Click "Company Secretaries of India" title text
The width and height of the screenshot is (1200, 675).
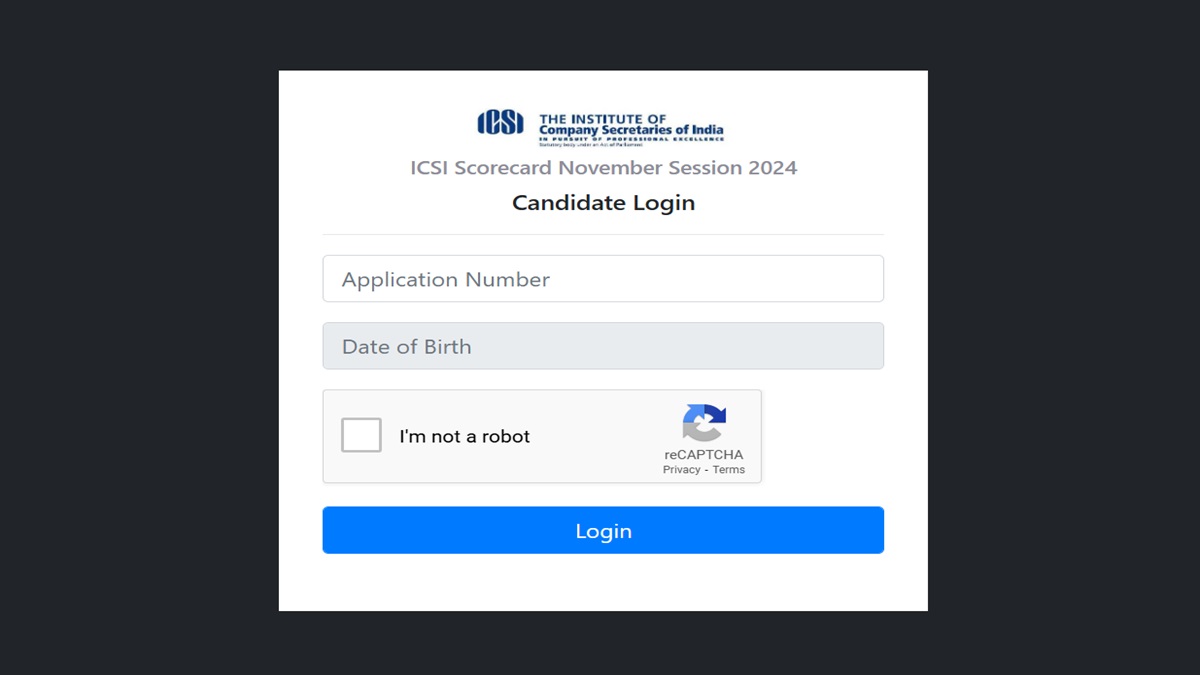click(x=630, y=130)
